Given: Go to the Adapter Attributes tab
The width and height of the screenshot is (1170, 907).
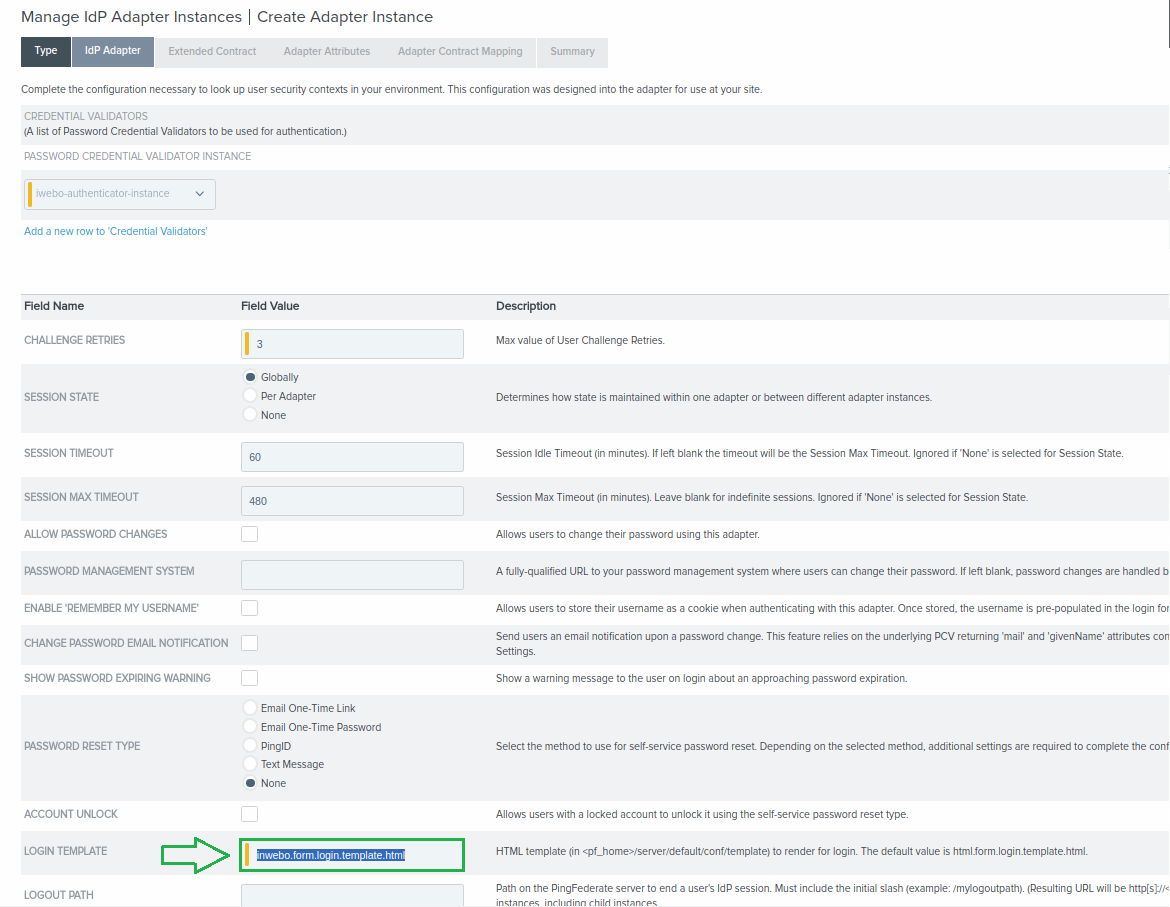Looking at the screenshot, I should pos(327,52).
